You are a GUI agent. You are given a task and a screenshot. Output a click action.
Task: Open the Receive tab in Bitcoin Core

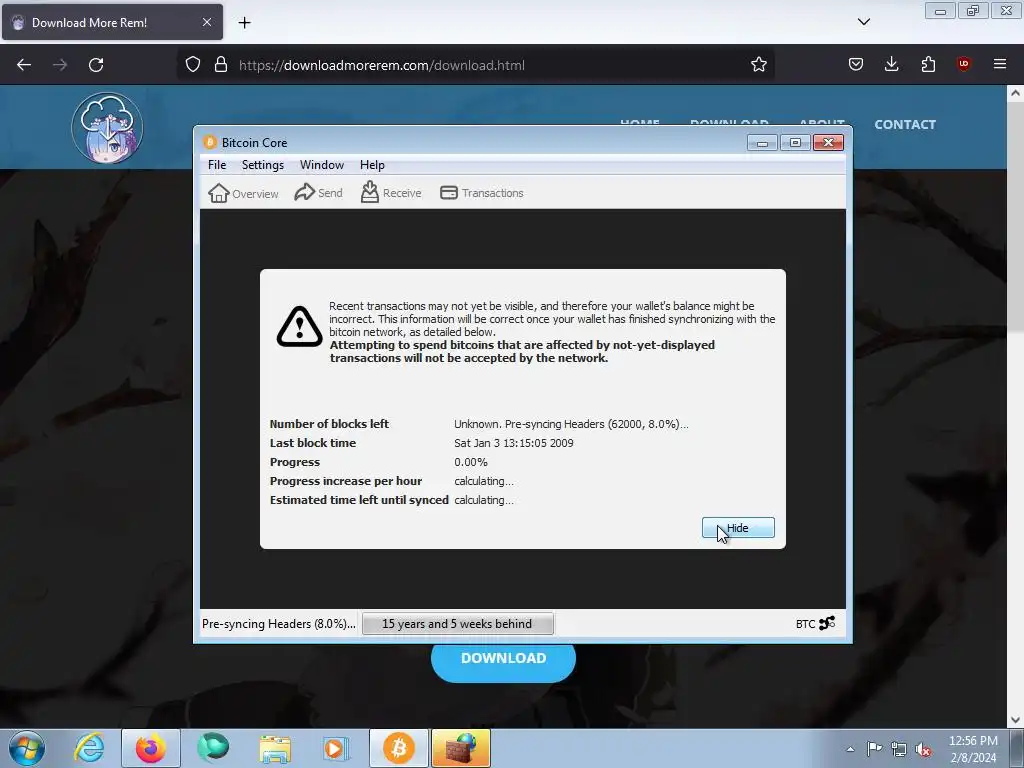point(391,193)
